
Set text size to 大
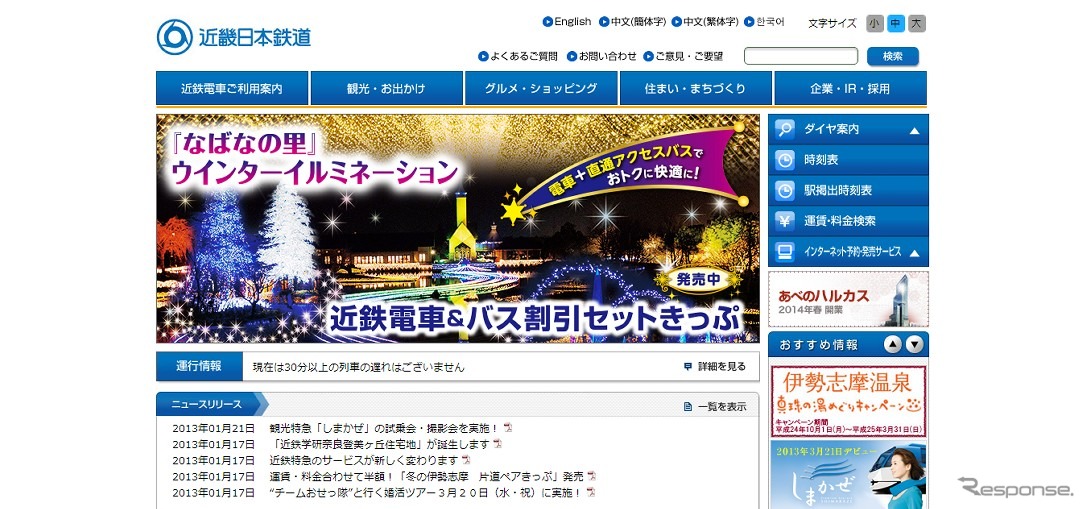point(917,24)
